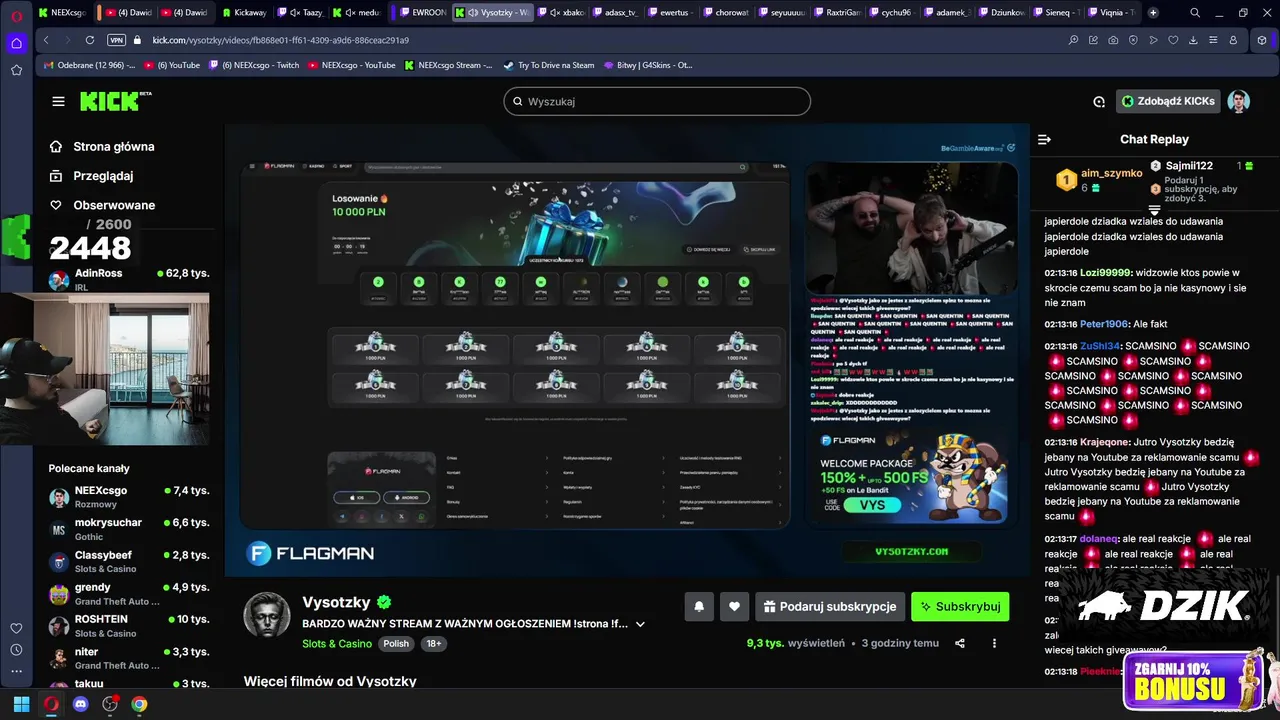Switch to the Kickaway browser tab
Viewport: 1280px width, 720px height.
(x=244, y=13)
